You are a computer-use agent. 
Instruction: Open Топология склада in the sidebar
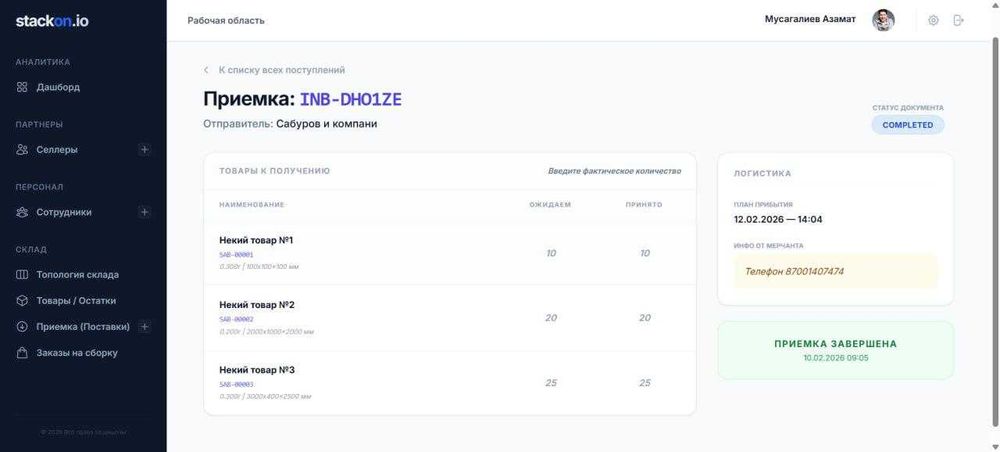[x=77, y=275]
